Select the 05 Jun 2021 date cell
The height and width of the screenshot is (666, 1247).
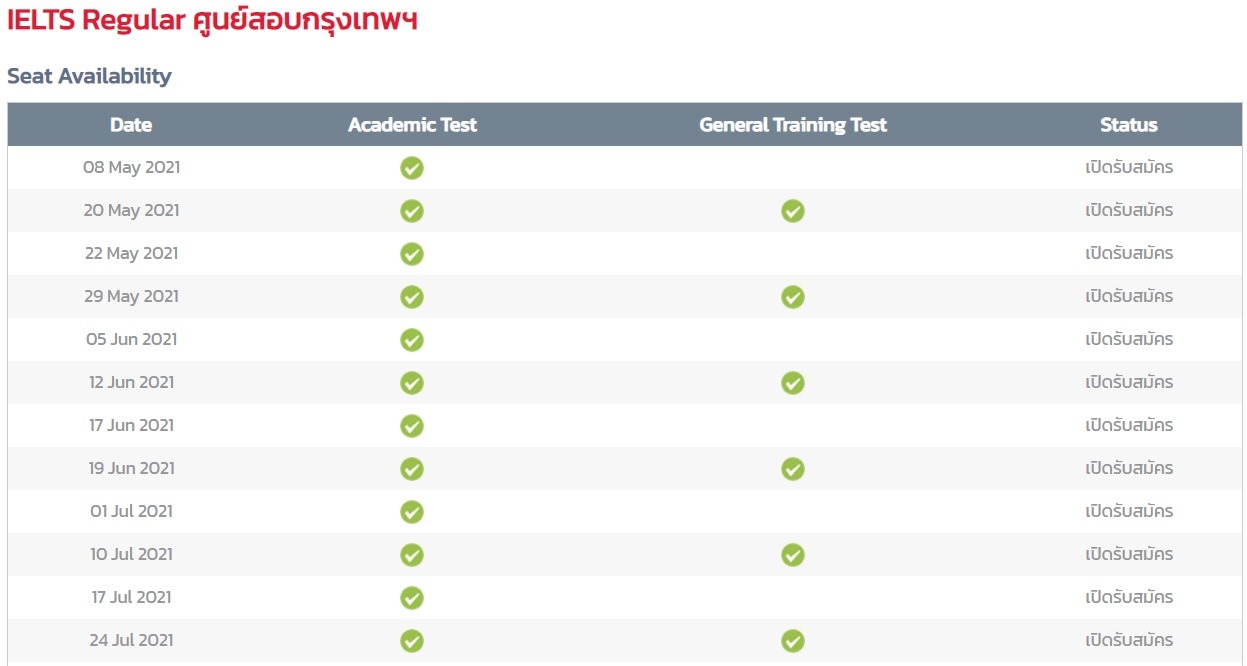coord(132,340)
